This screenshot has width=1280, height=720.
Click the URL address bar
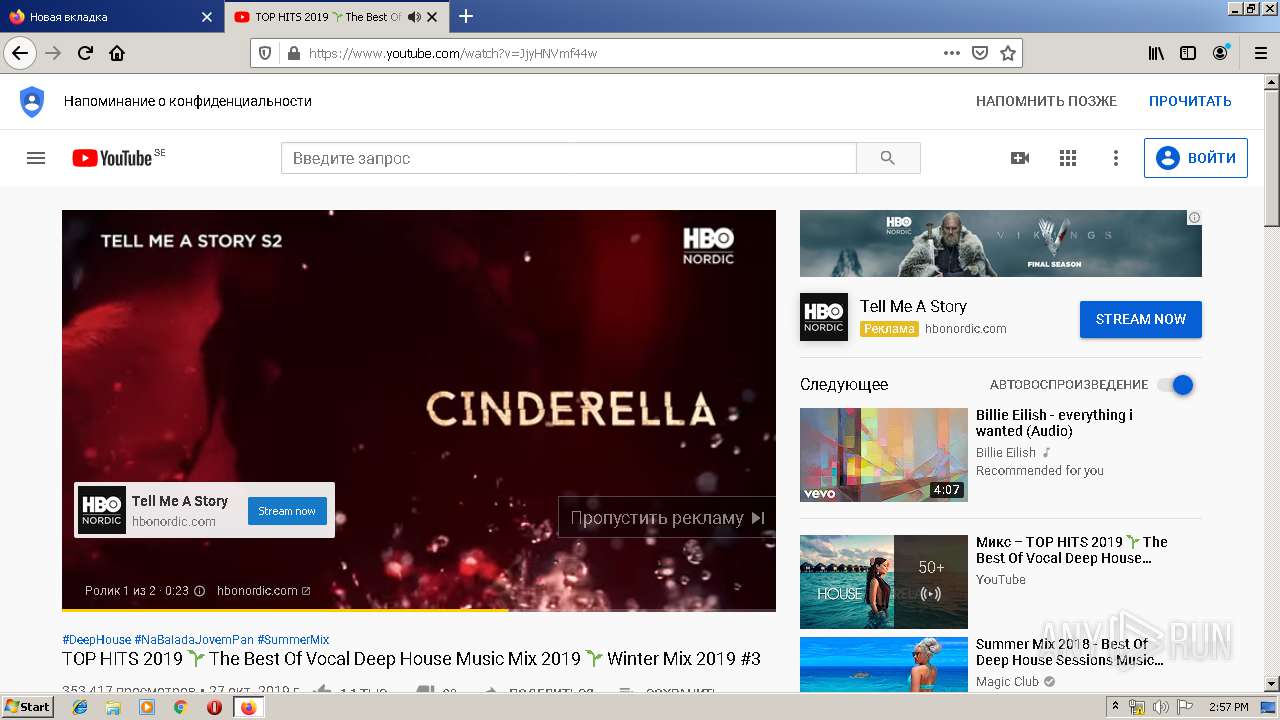click(x=620, y=53)
